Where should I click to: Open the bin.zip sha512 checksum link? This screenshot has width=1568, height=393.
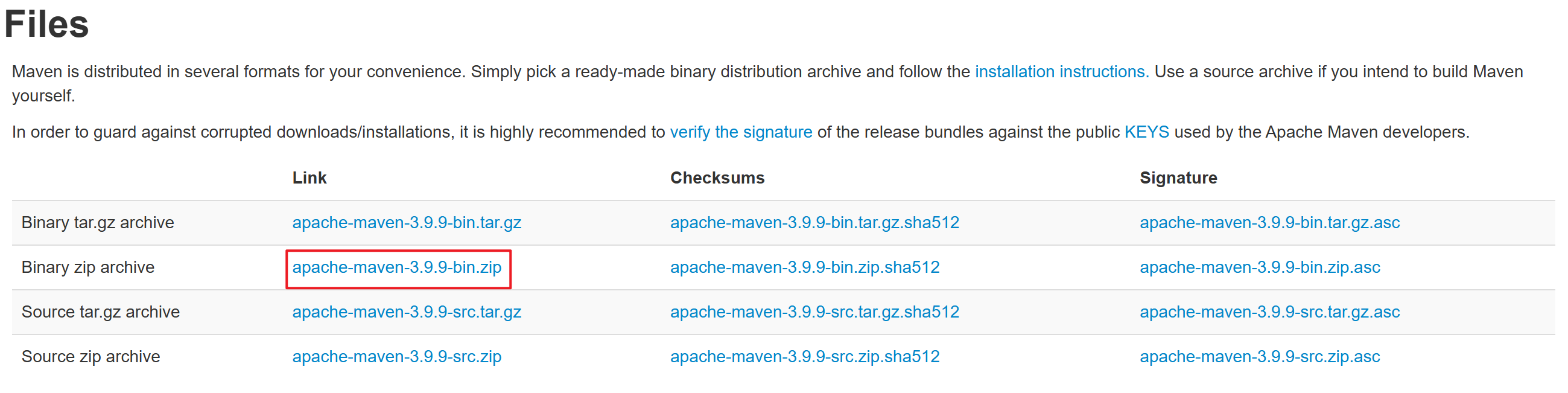pyautogui.click(x=805, y=267)
